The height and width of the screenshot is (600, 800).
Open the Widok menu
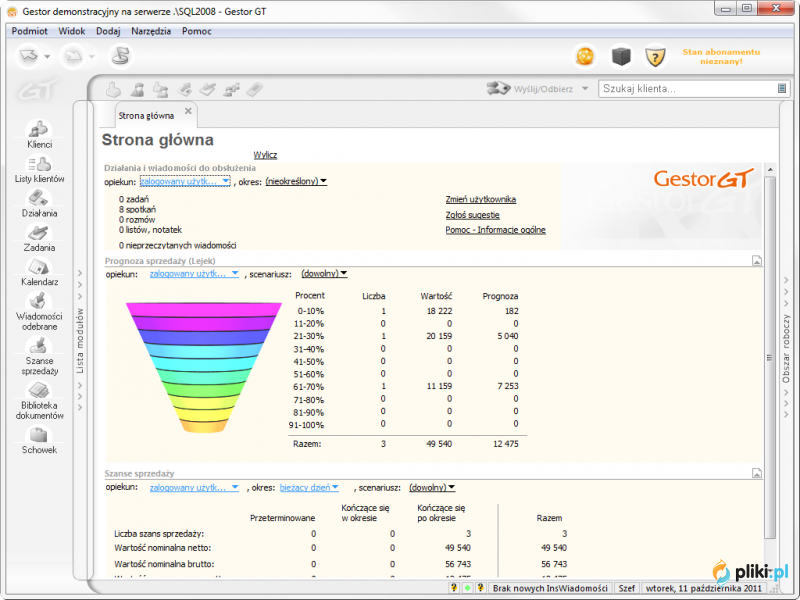pos(71,31)
